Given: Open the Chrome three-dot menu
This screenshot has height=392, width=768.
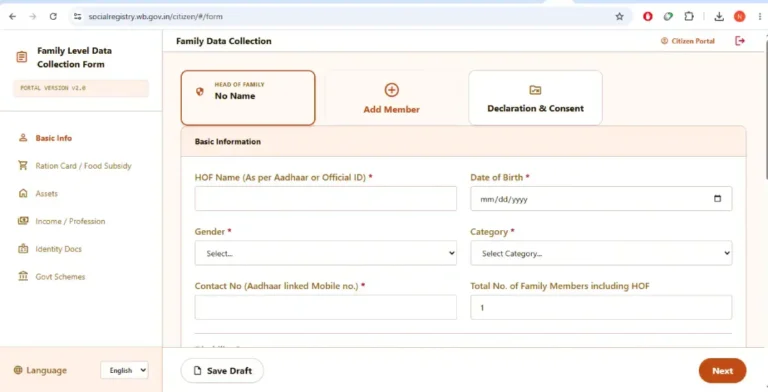Looking at the screenshot, I should click(x=760, y=17).
